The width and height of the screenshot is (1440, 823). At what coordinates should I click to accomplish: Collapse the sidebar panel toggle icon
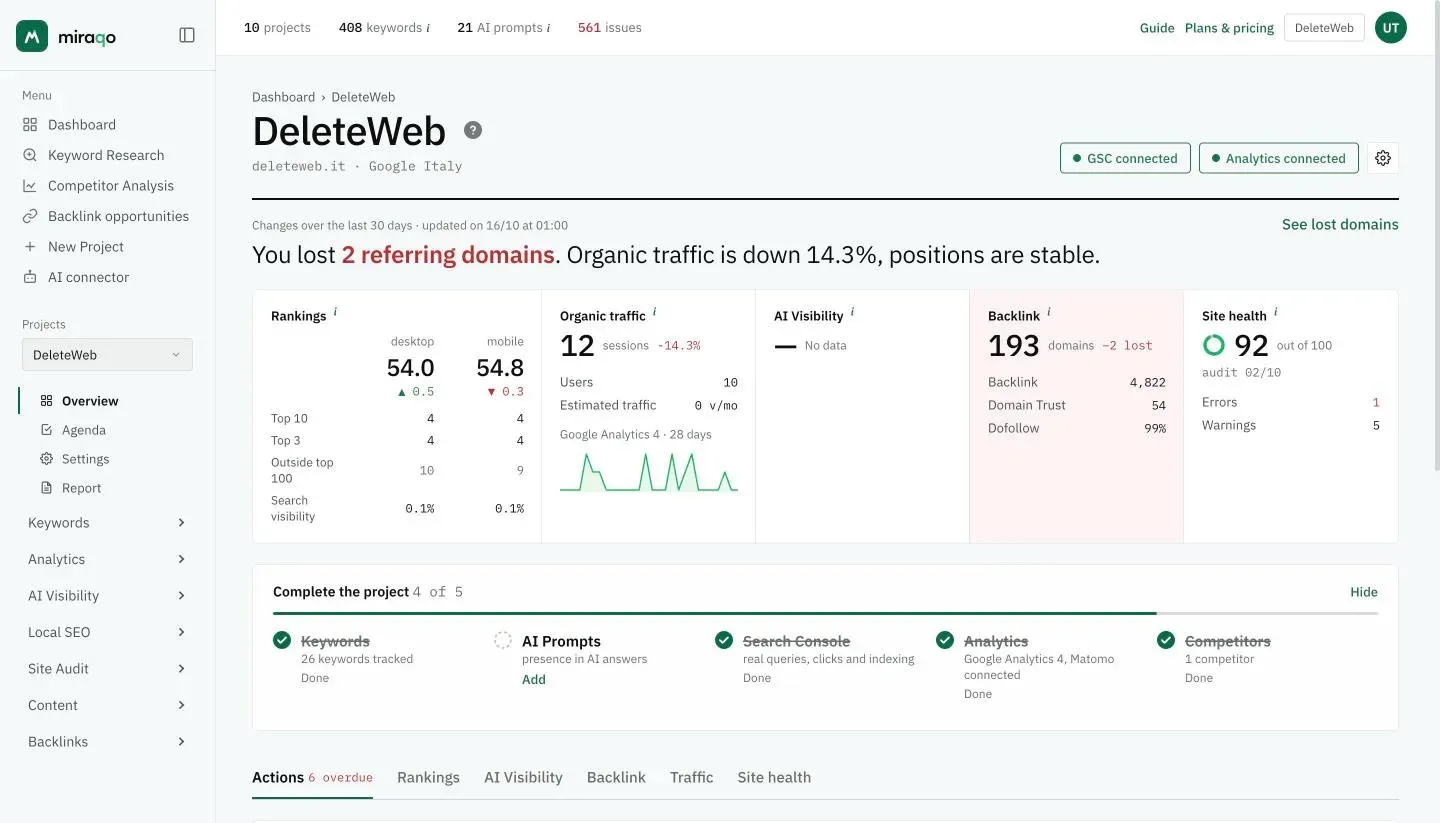point(187,35)
